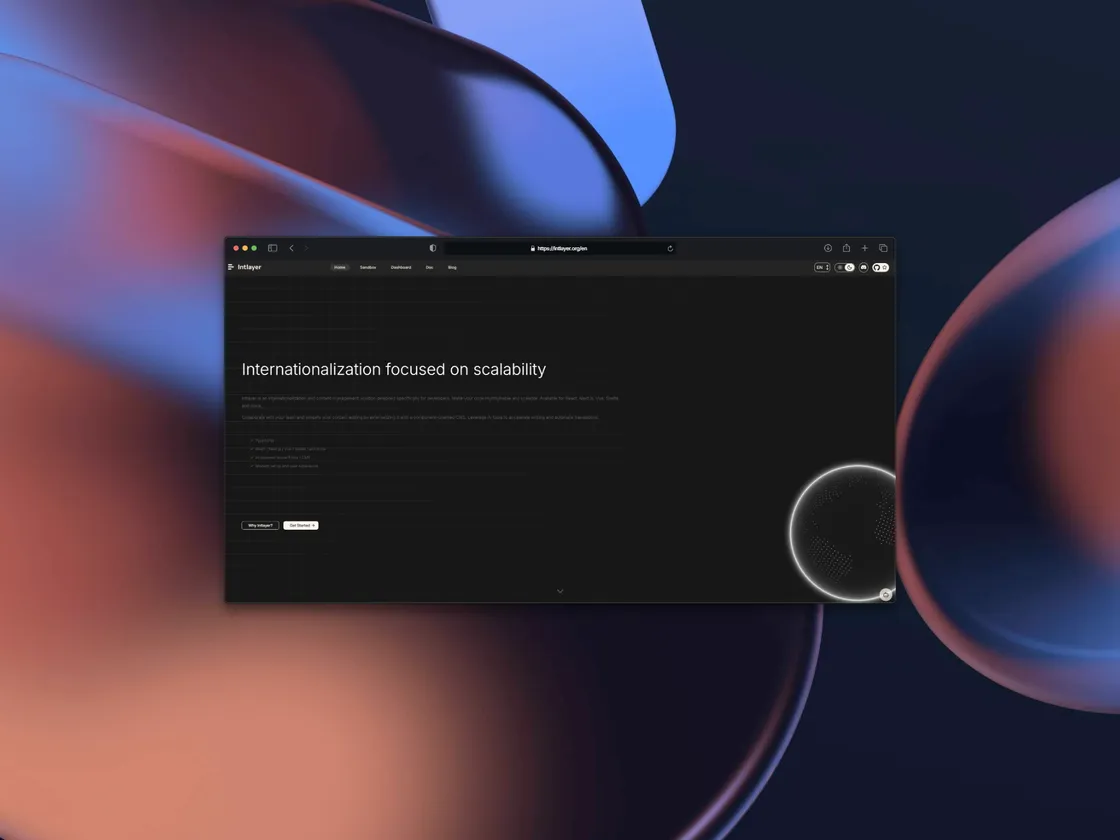Open the privacy shield icon
Screen dimensions: 1120x840
[x=432, y=248]
